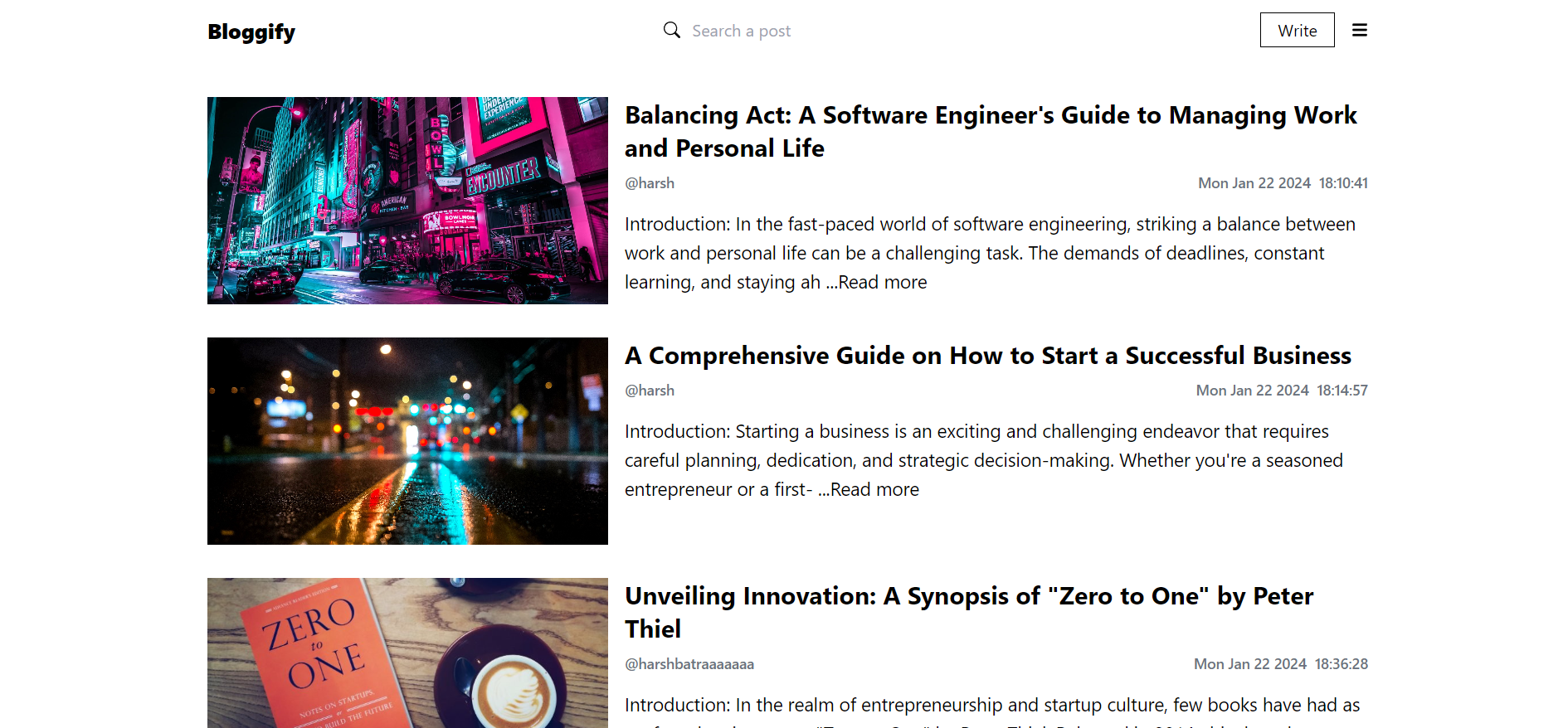
Task: Click Read more on business guide post
Action: click(874, 490)
